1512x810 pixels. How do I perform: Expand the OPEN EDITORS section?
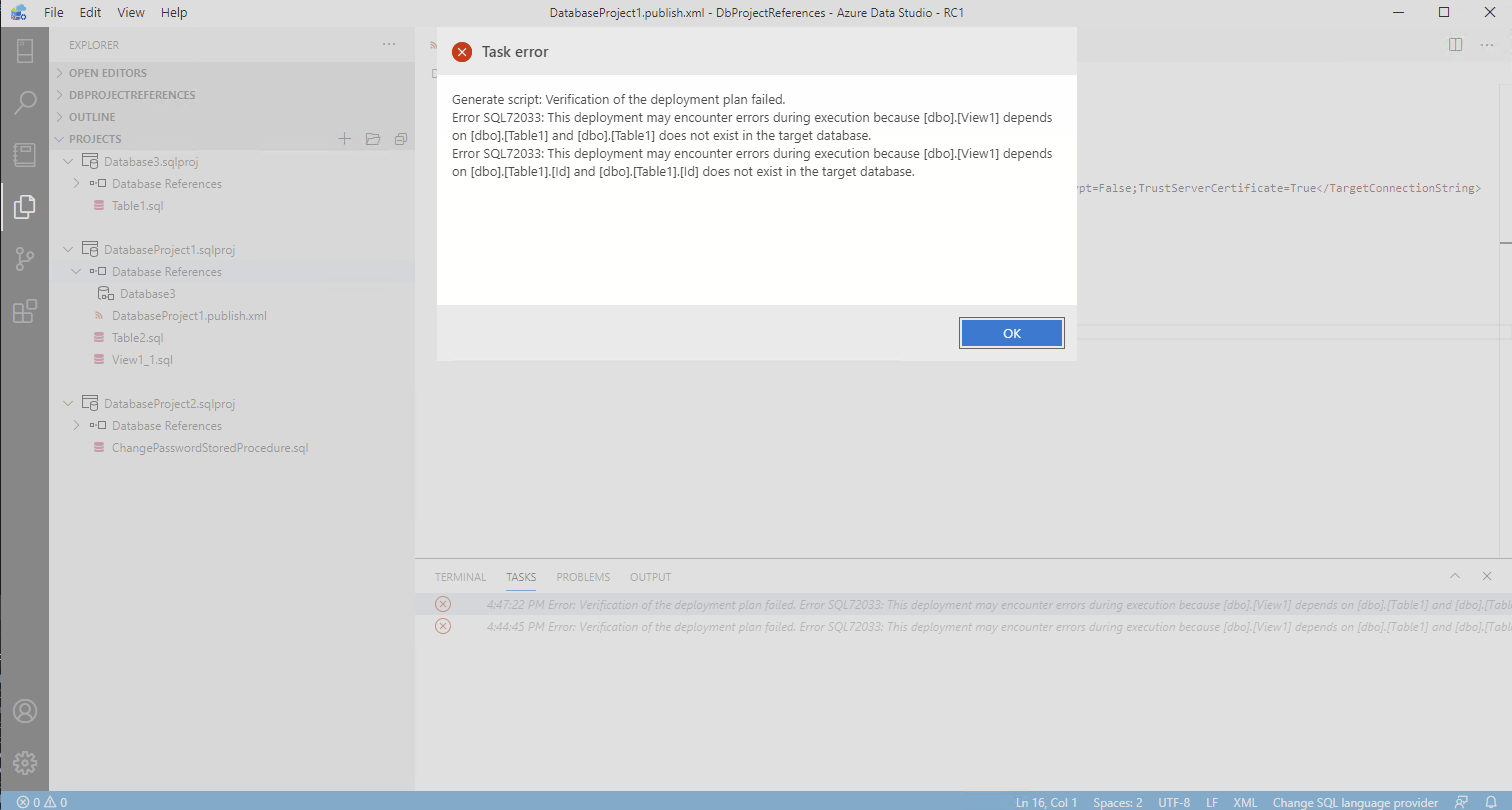108,72
